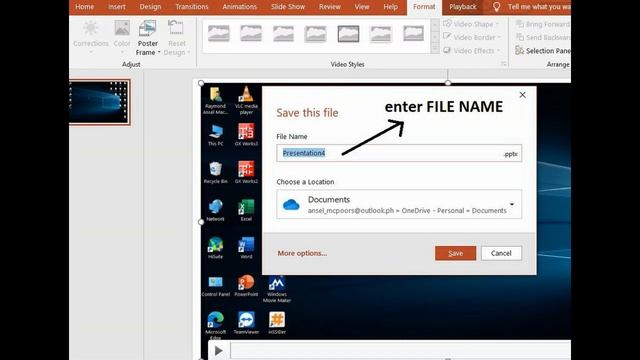The image size is (640, 360).
Task: Open the Video Border dropdown
Action: pyautogui.click(x=472, y=37)
